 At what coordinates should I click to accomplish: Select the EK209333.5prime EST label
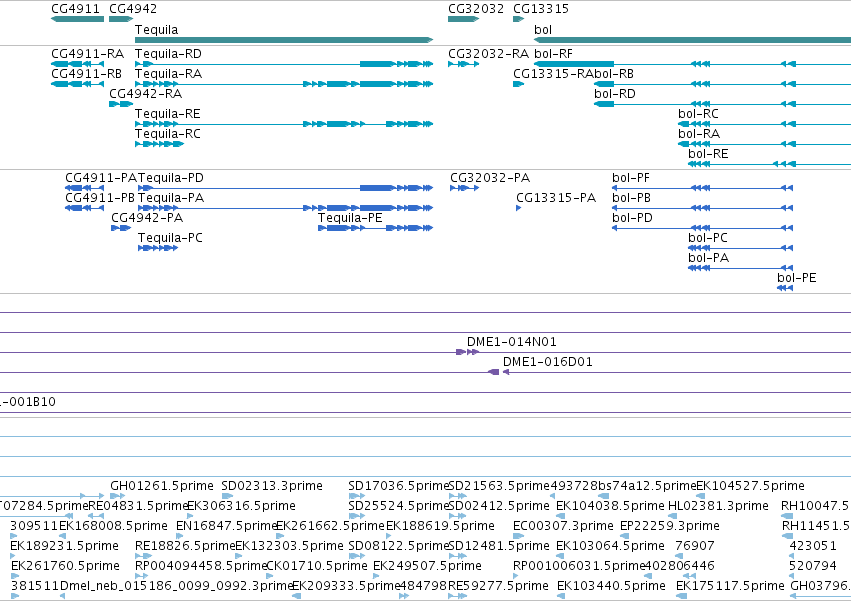click(x=346, y=586)
